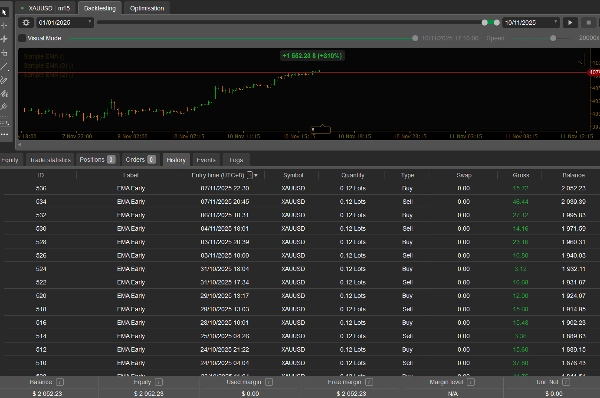The image size is (600, 398).
Task: Click the info icon beside Free margin
Action: (369, 382)
